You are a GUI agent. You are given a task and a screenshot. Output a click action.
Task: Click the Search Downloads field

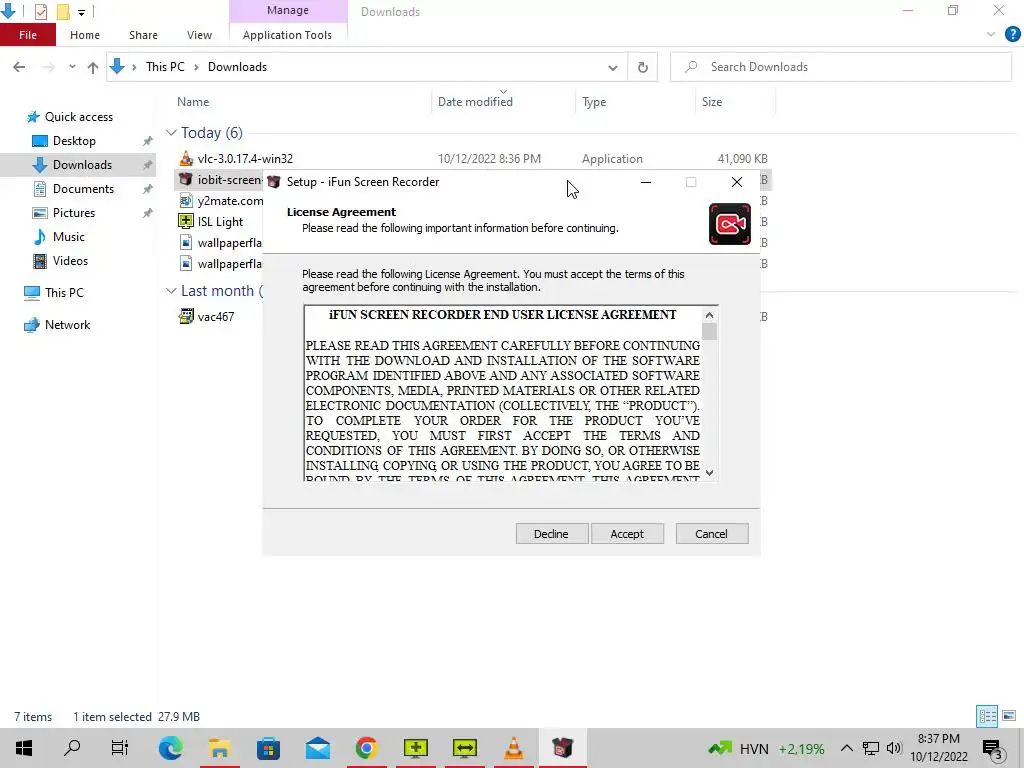pyautogui.click(x=841, y=67)
